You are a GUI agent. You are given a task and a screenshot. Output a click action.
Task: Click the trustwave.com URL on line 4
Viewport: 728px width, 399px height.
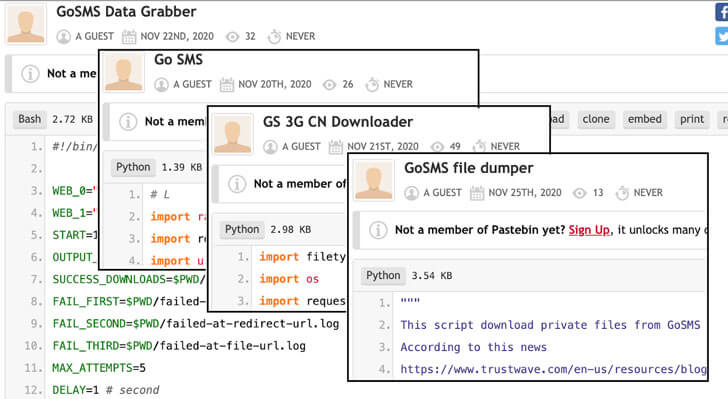pos(553,369)
